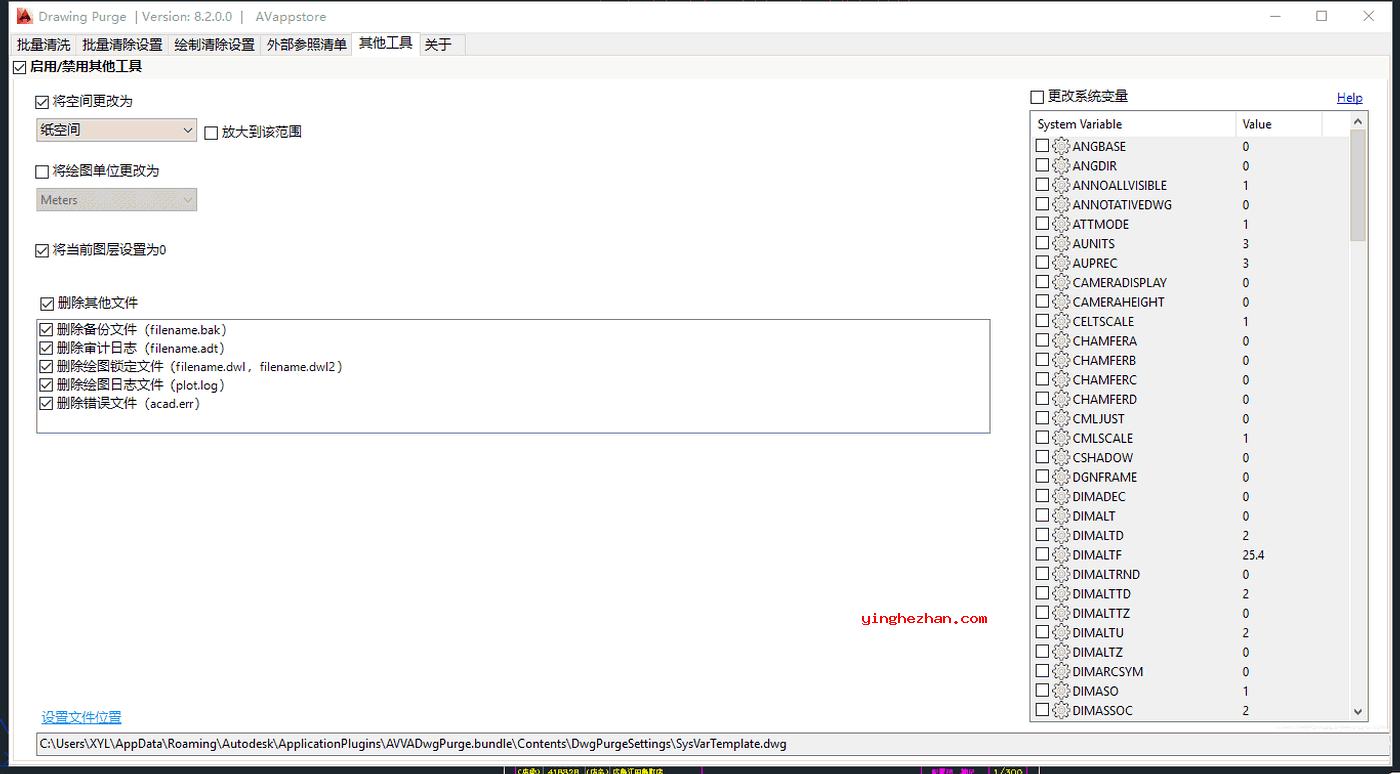Select the CHAMFERB variable name

click(x=1104, y=361)
